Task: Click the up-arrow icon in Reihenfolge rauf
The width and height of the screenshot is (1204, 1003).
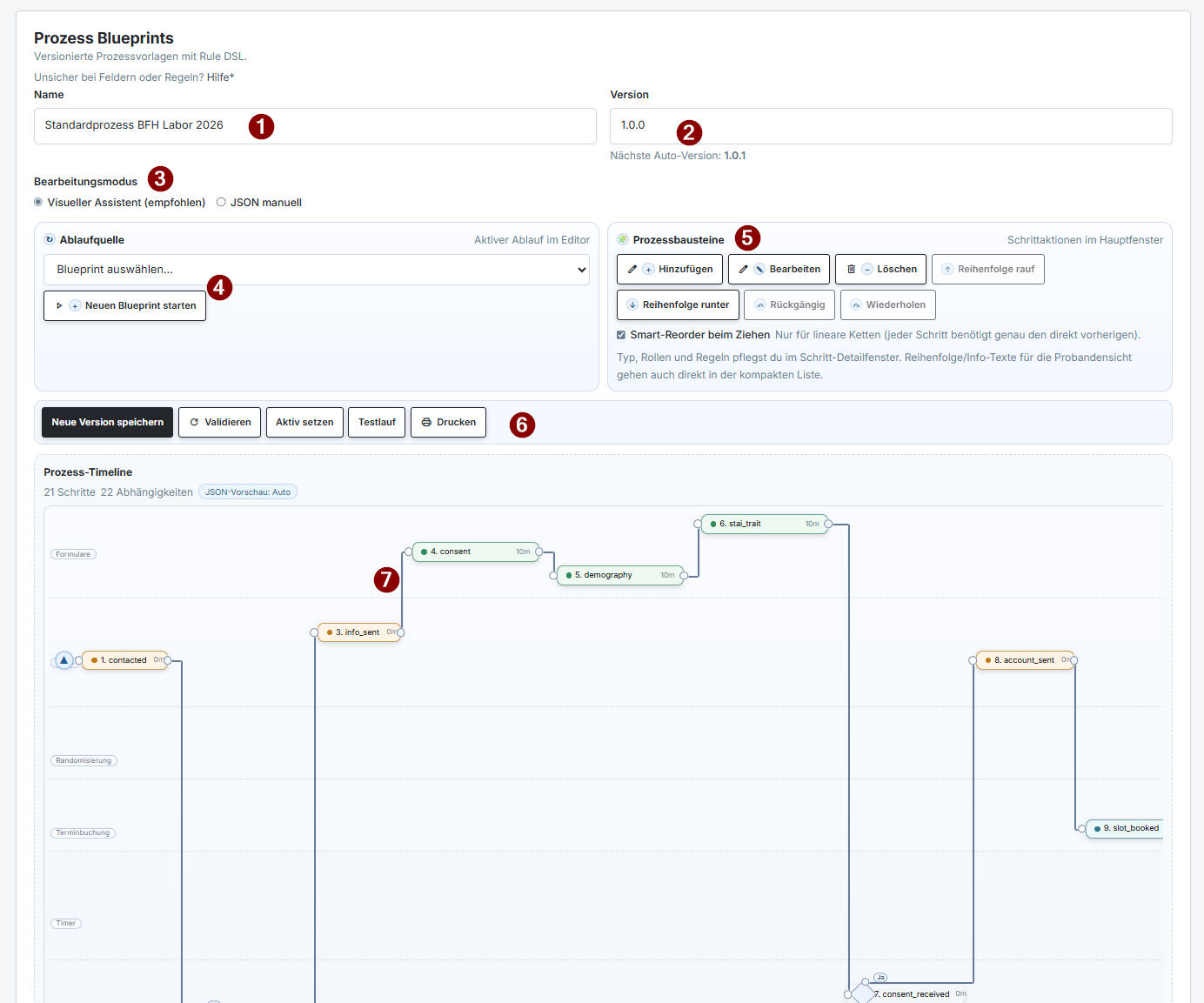Action: (947, 270)
